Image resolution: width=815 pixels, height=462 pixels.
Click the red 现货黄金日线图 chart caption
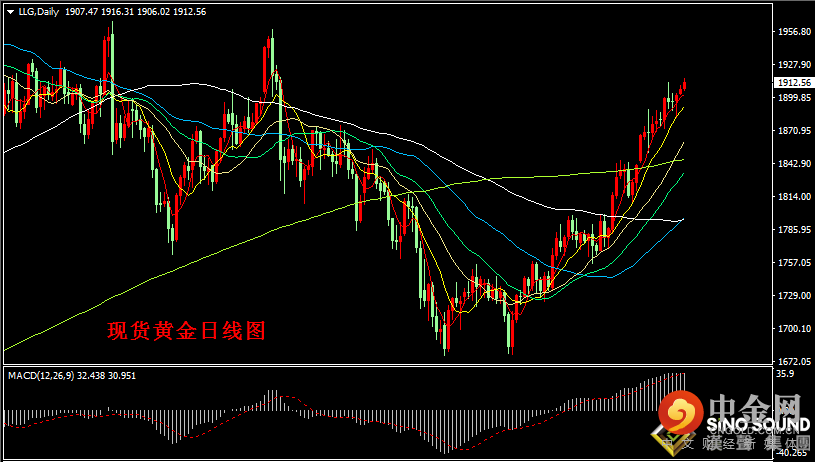(x=186, y=331)
